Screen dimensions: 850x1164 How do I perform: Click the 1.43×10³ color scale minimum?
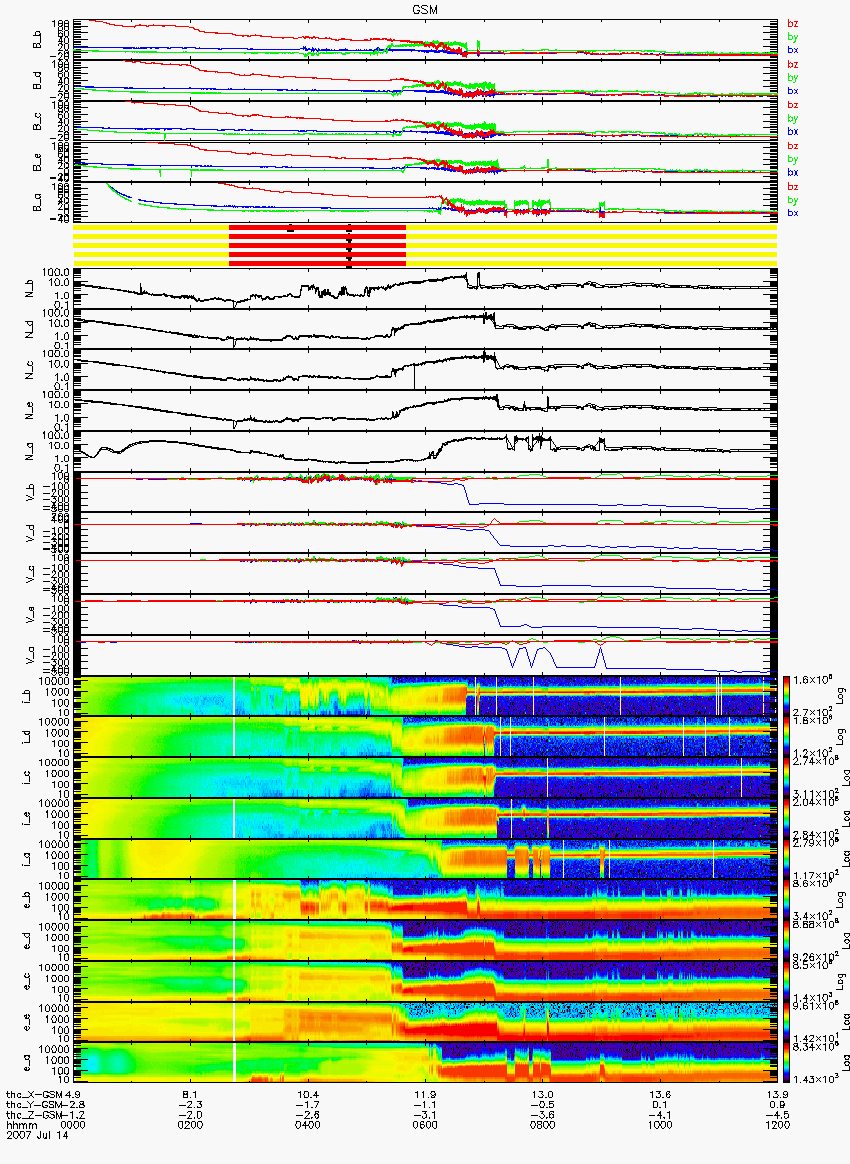814,1078
